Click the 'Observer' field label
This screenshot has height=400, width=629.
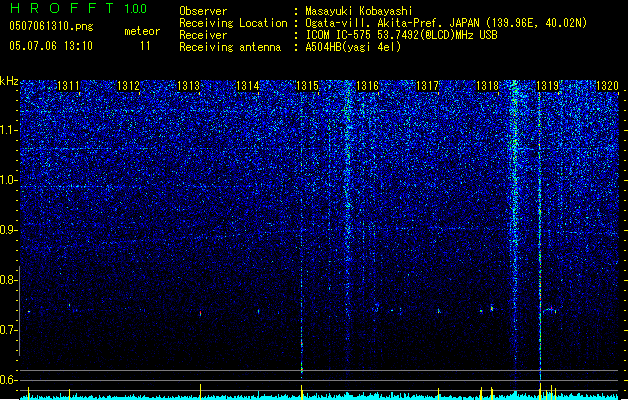pos(203,11)
